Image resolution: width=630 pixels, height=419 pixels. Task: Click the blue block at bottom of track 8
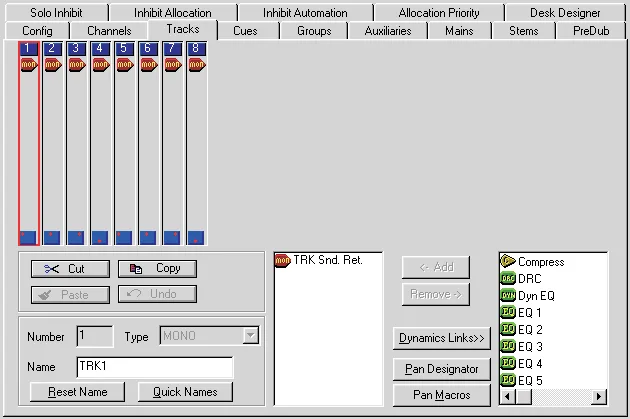click(x=196, y=237)
